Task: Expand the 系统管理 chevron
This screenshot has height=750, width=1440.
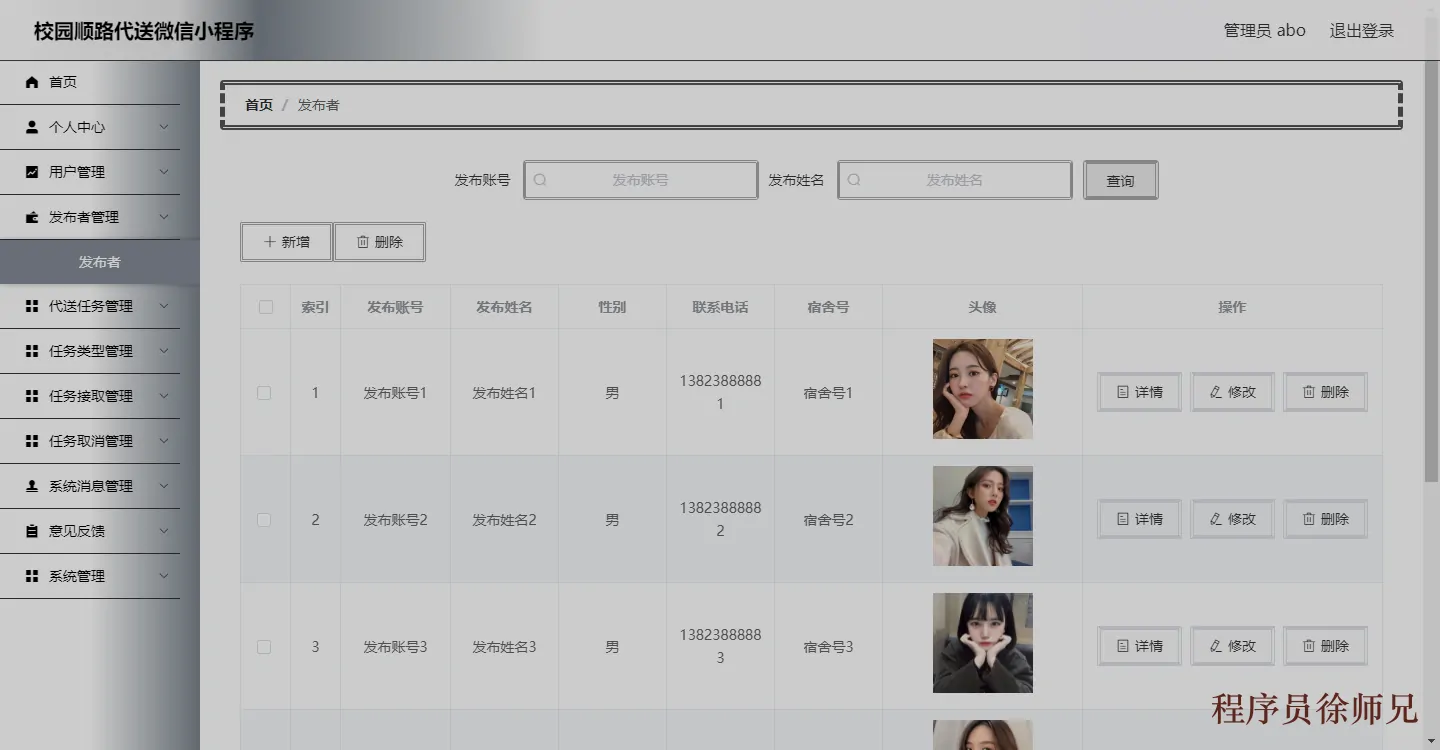Action: click(x=164, y=576)
